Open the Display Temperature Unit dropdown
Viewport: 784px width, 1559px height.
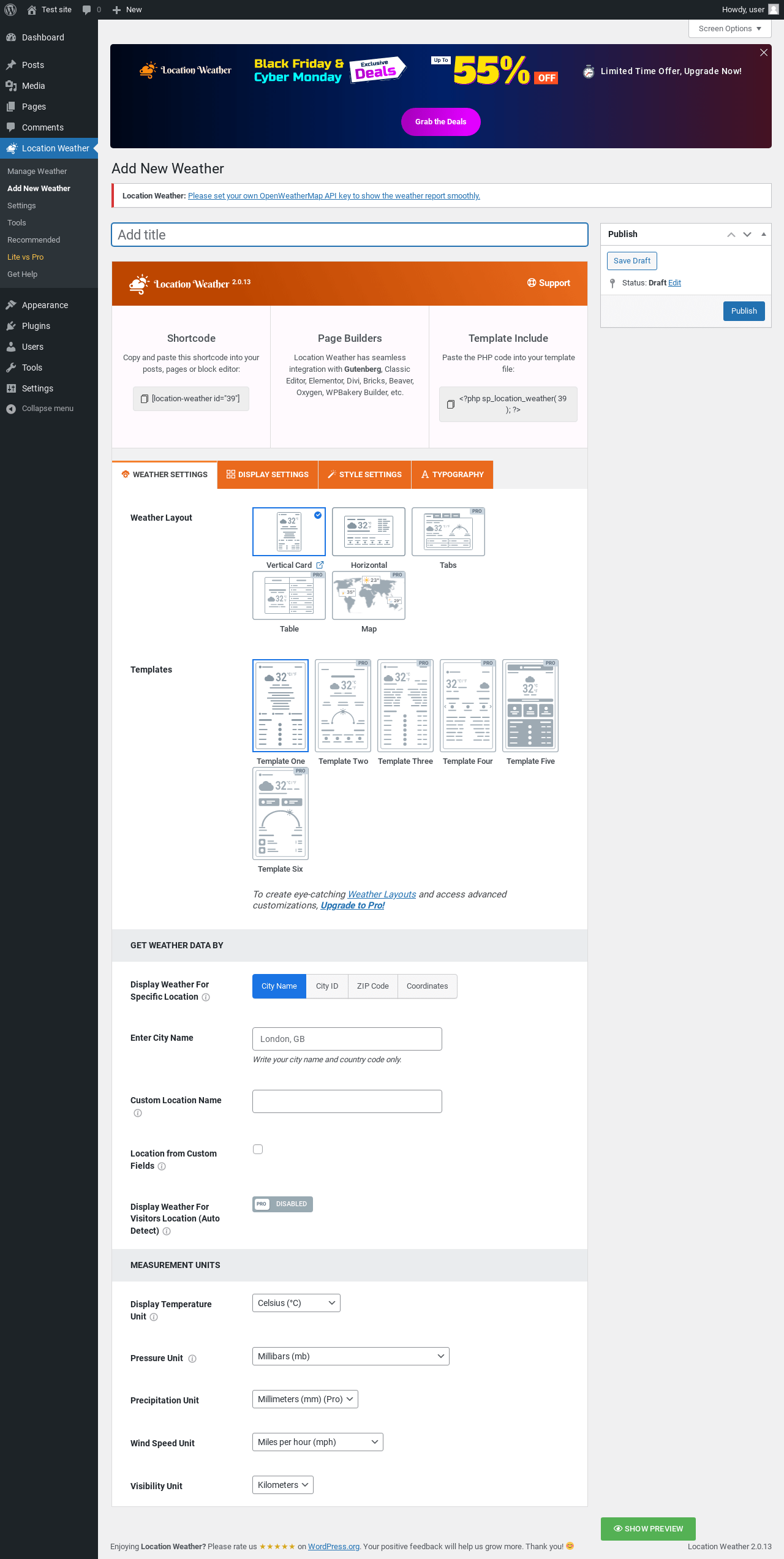296,1303
